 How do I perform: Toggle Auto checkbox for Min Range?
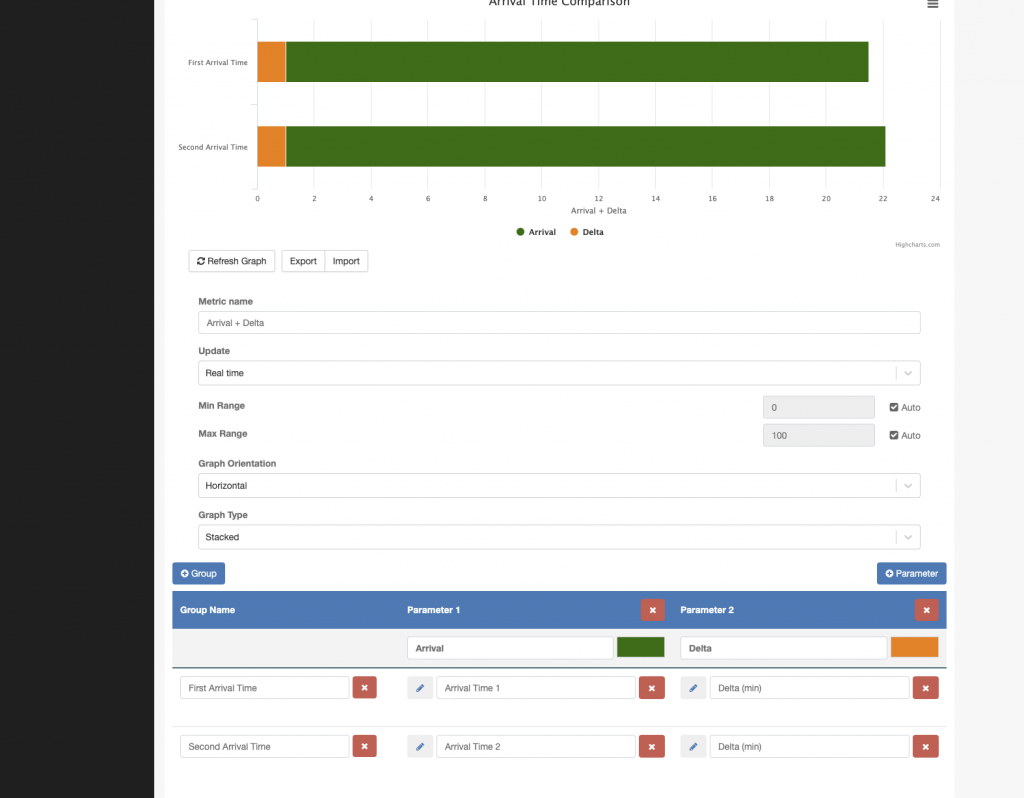tap(893, 407)
